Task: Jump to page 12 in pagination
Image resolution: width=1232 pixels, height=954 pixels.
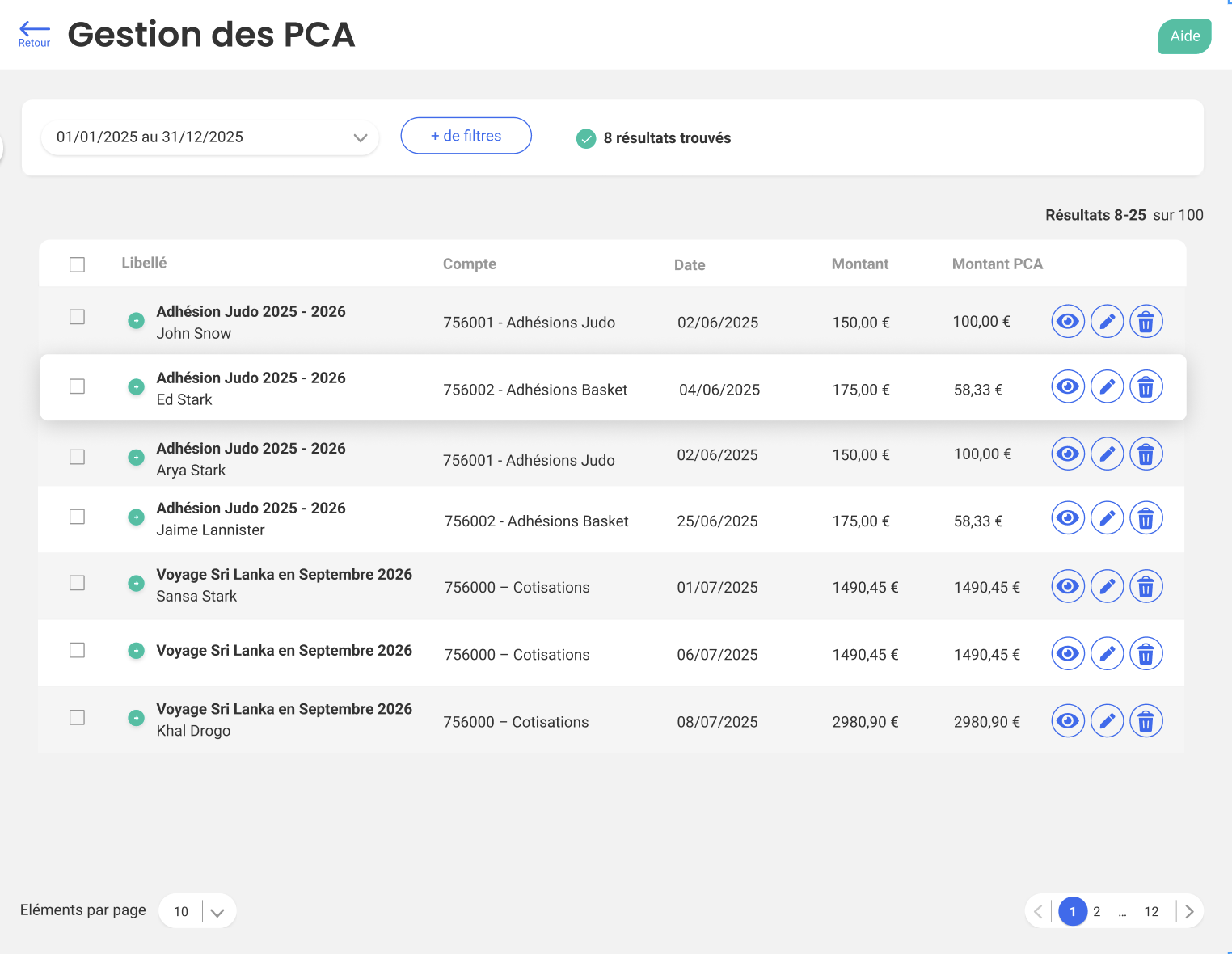Action: 1151,912
